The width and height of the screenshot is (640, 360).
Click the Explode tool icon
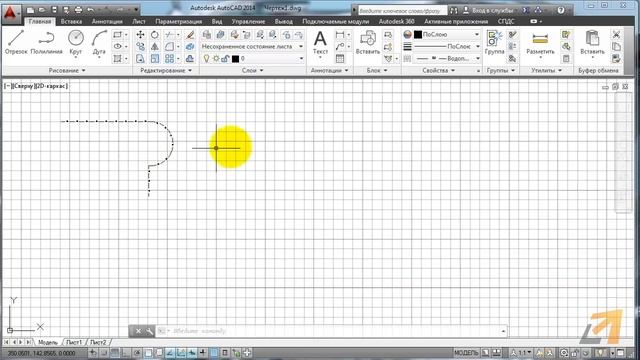tap(190, 47)
